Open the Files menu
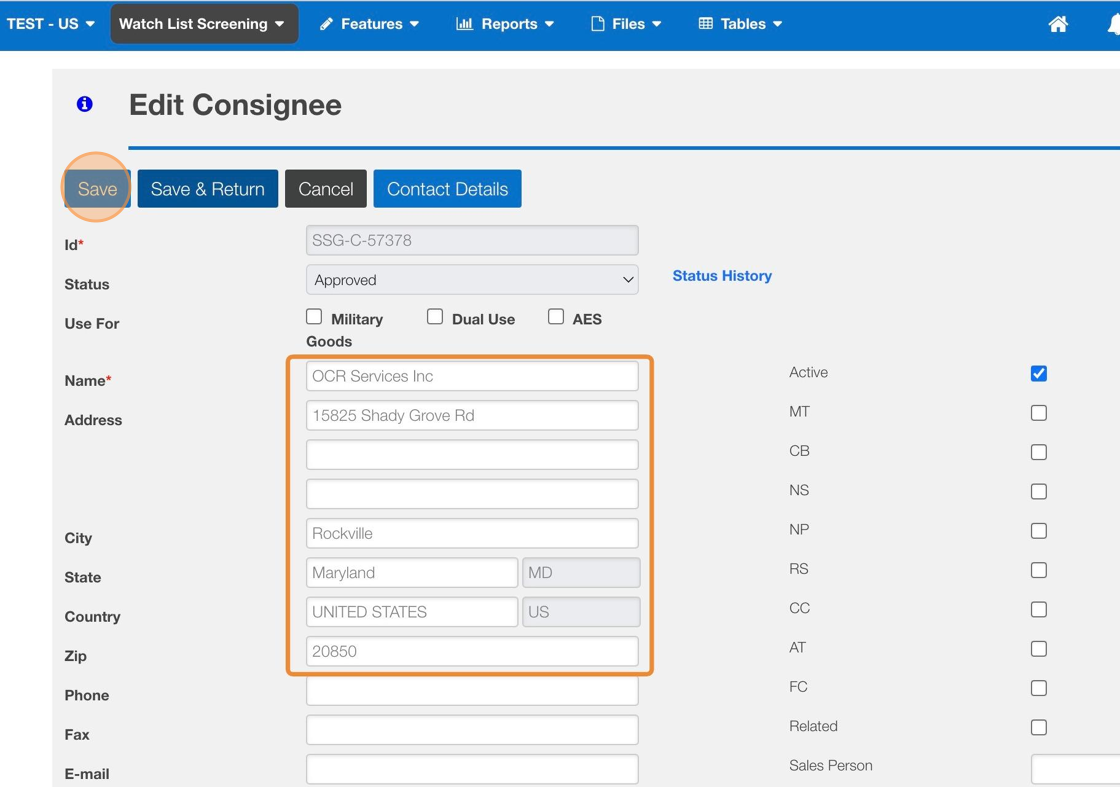Screen dimensions: 1120x787 [626, 24]
